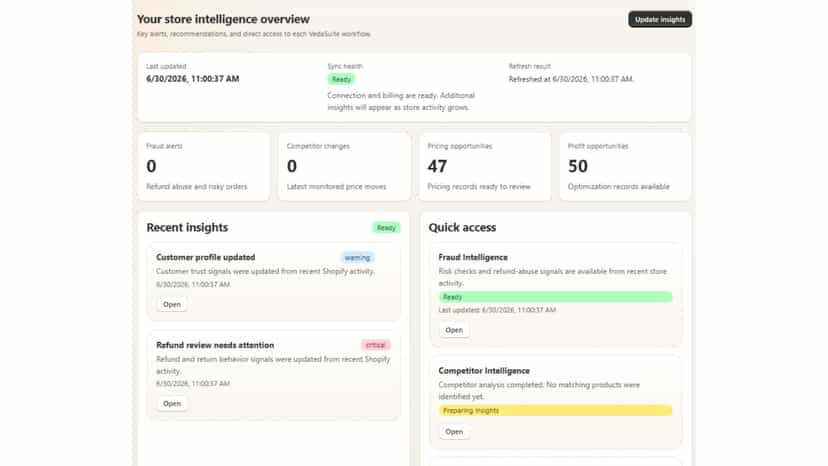Click the Competitor Intelligence title

pyautogui.click(x=484, y=371)
